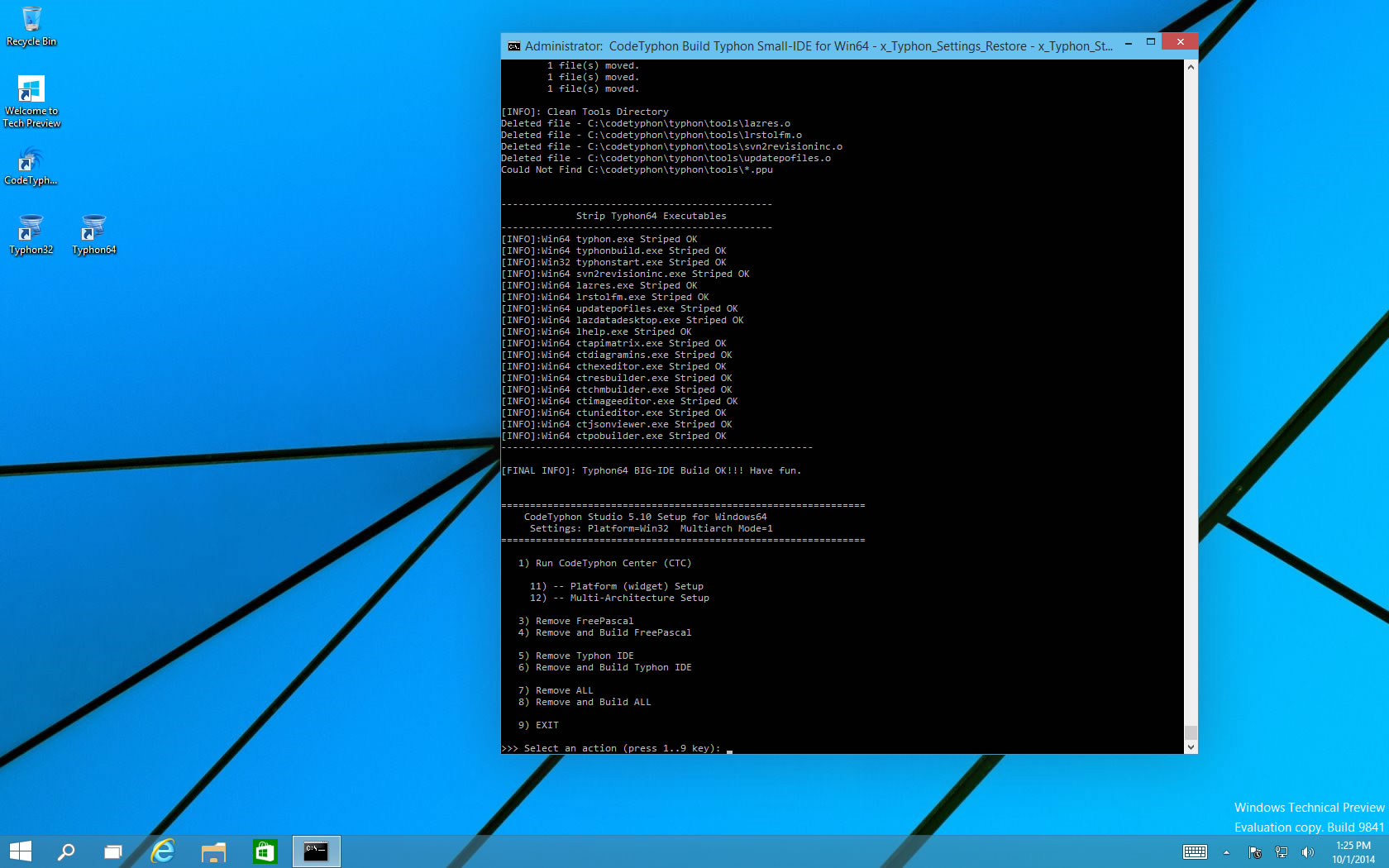Click the console vertical scrollbar thumb
The height and width of the screenshot is (868, 1389).
[1191, 732]
